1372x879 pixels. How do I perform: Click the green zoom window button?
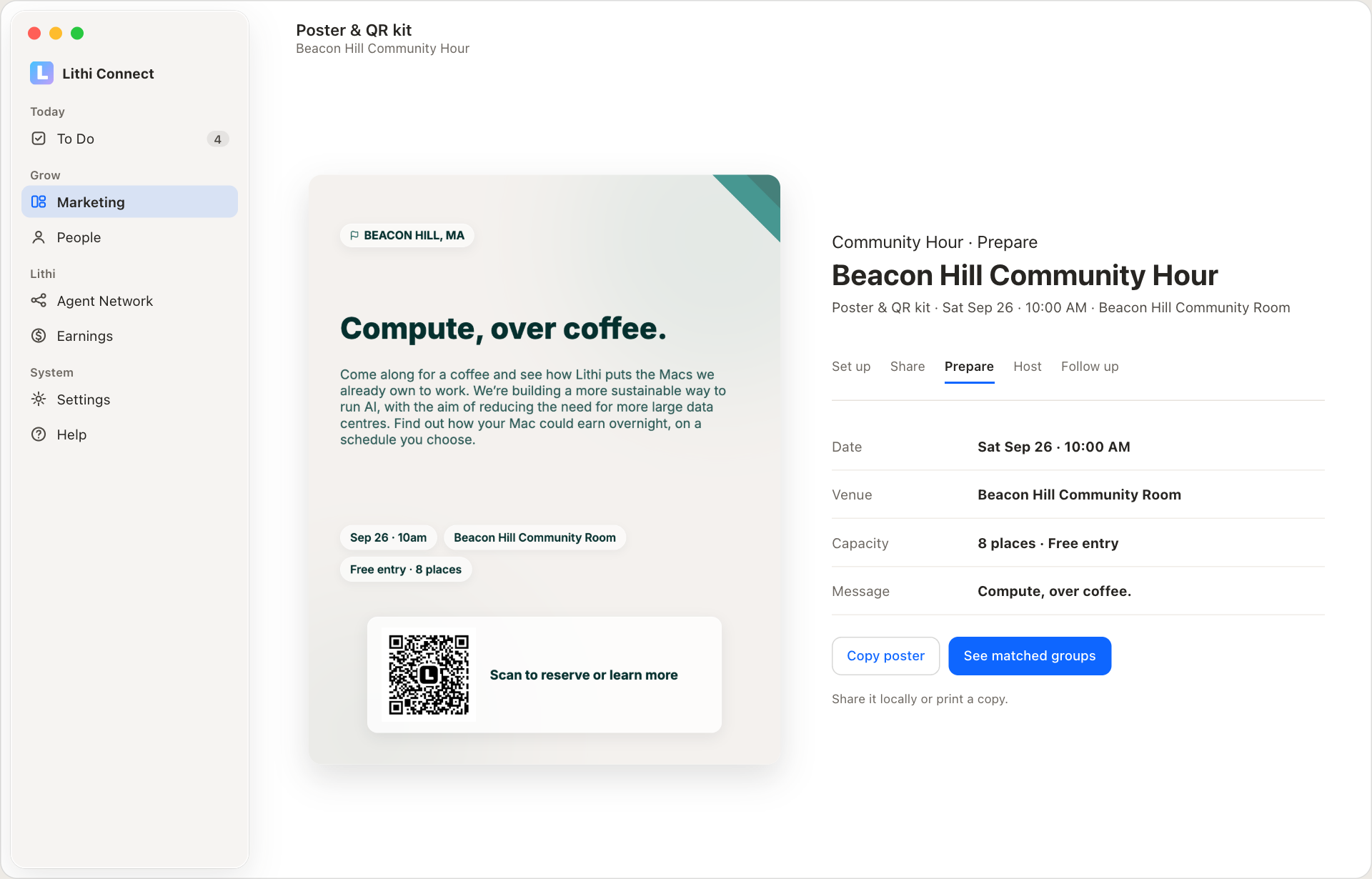pyautogui.click(x=77, y=33)
